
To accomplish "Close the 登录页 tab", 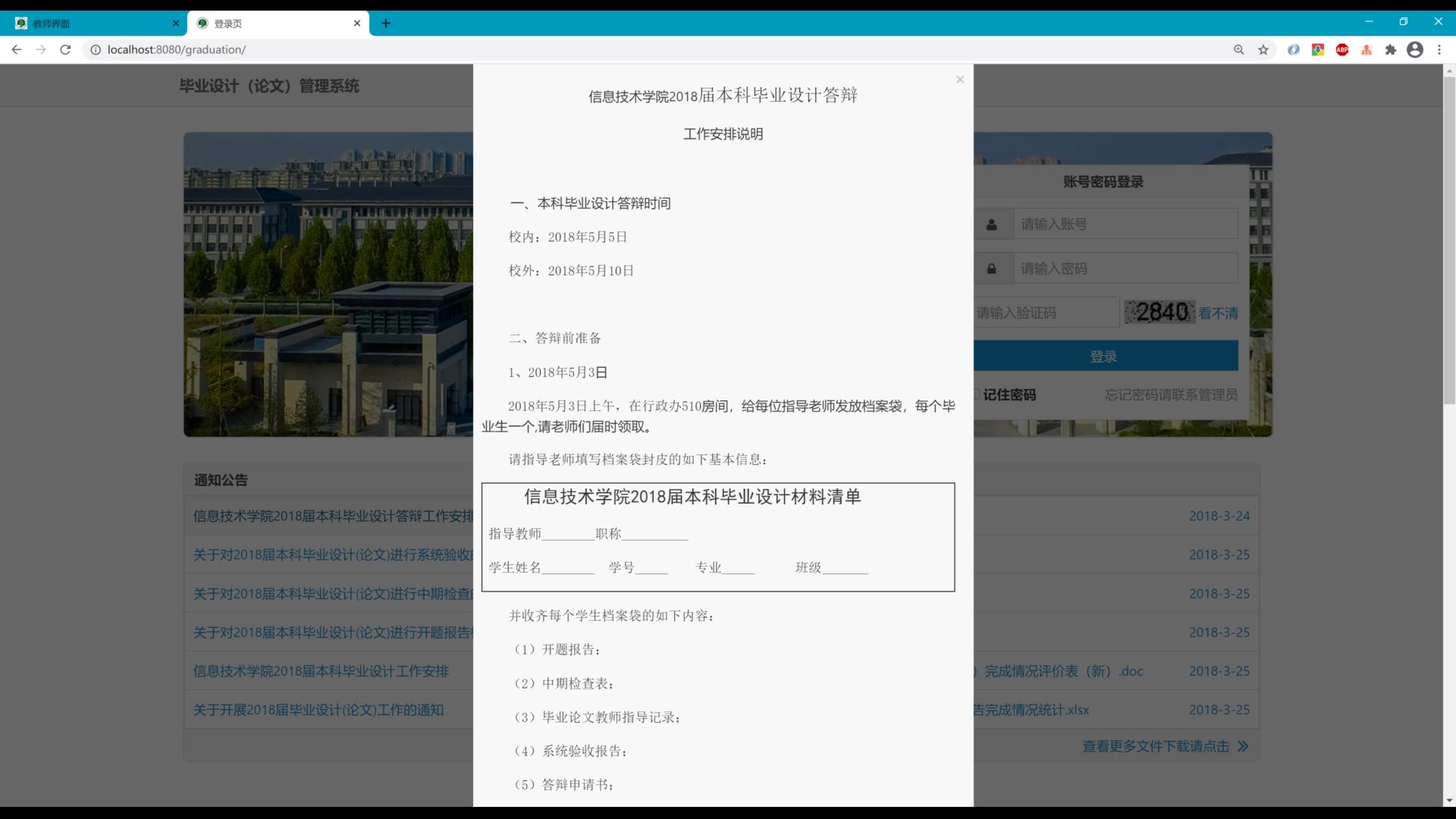I will pyautogui.click(x=357, y=23).
